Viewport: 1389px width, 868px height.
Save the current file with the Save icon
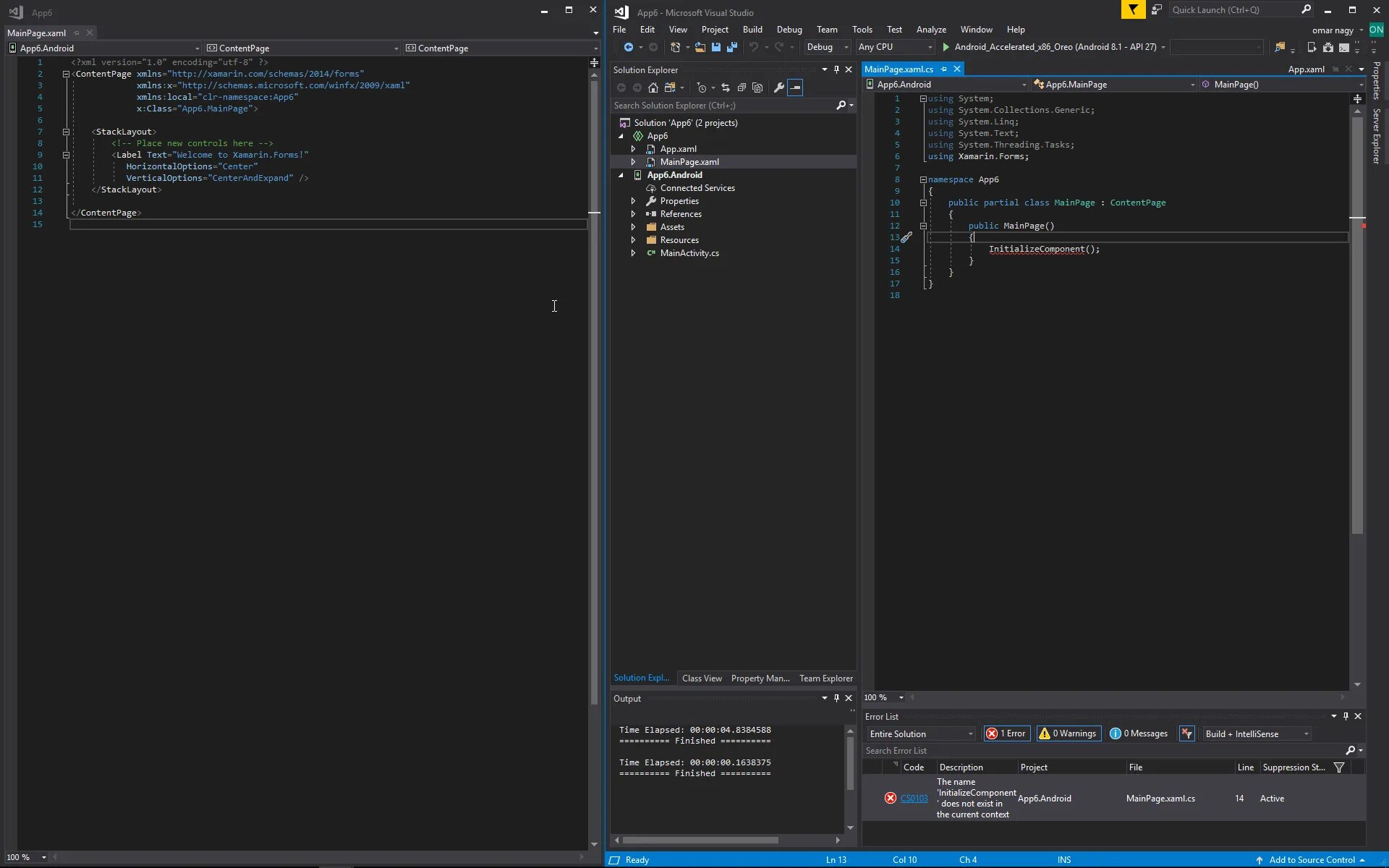716,47
